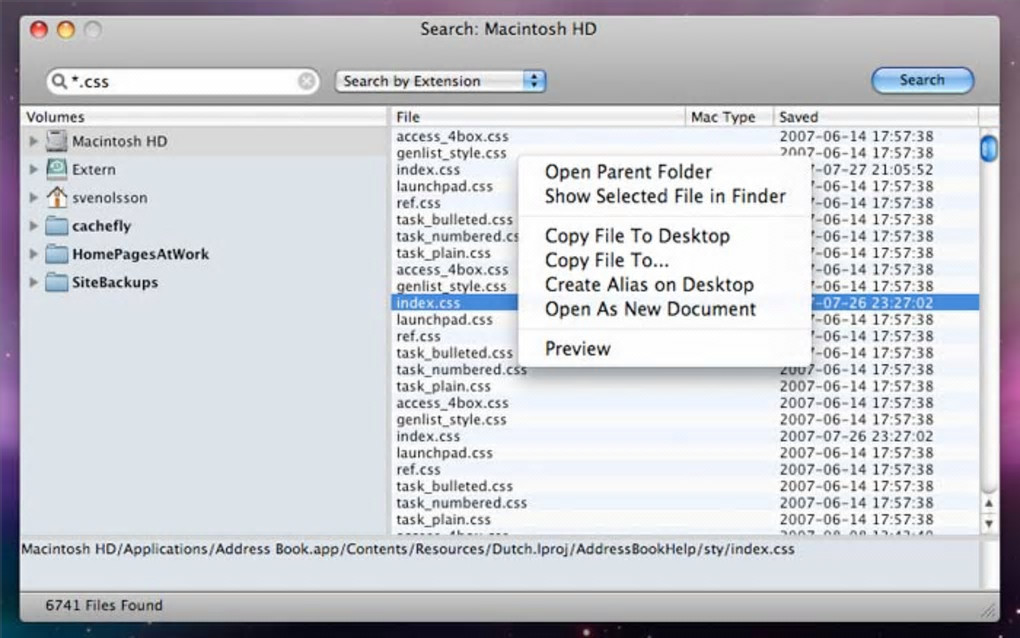Screen dimensions: 1020x638
Task: Expand the cachefly folder
Action: point(33,226)
